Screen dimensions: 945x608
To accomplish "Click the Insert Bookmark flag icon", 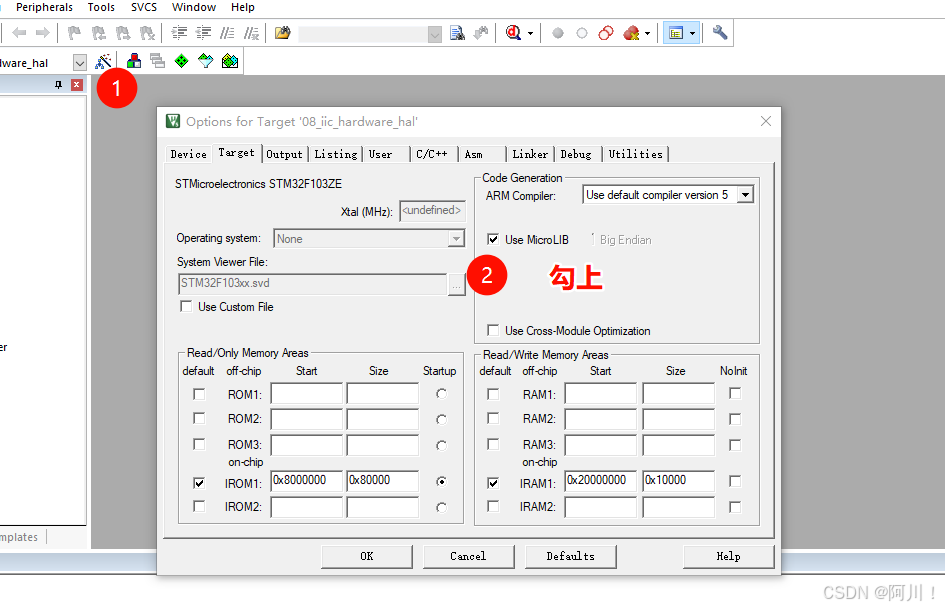I will point(75,33).
